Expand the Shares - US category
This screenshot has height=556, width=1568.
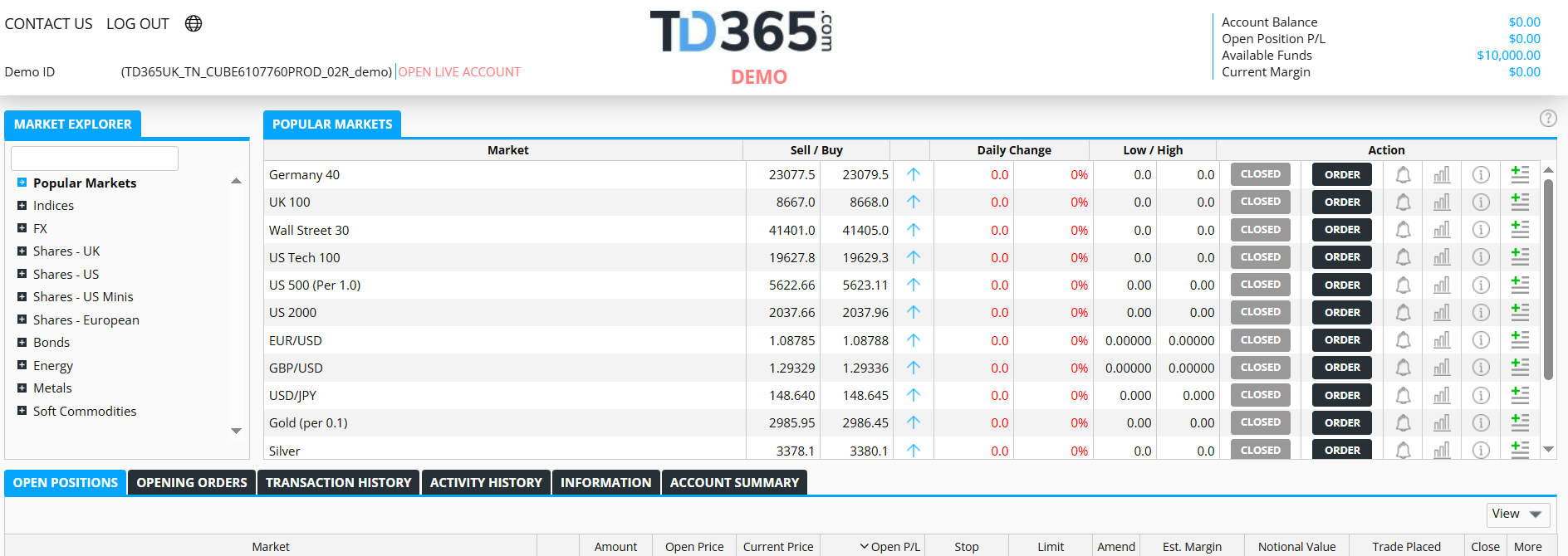(x=22, y=275)
